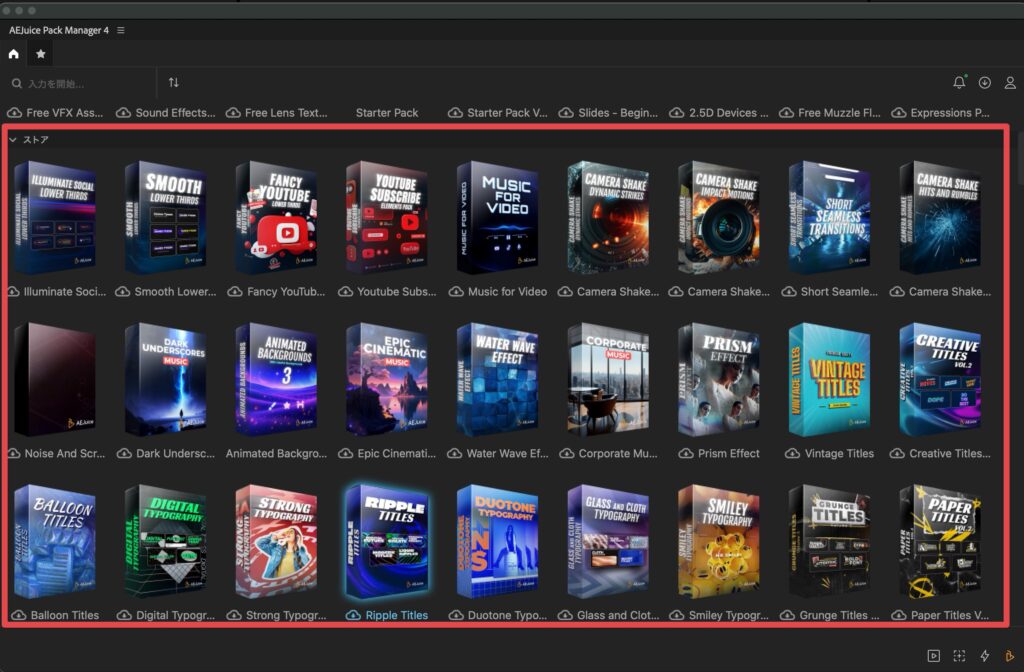Select Prism Effect box

tap(718, 379)
